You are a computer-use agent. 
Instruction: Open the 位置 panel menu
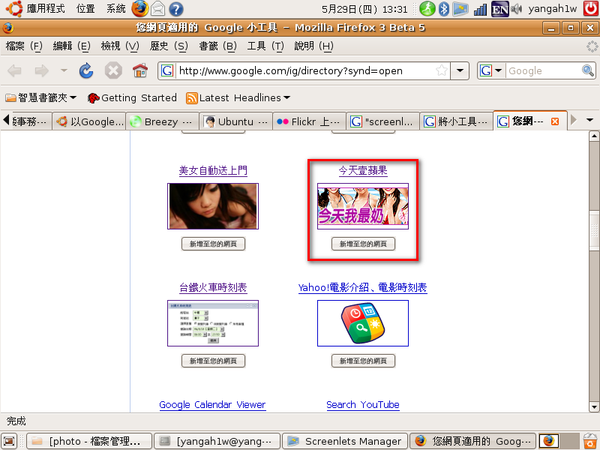[x=85, y=8]
